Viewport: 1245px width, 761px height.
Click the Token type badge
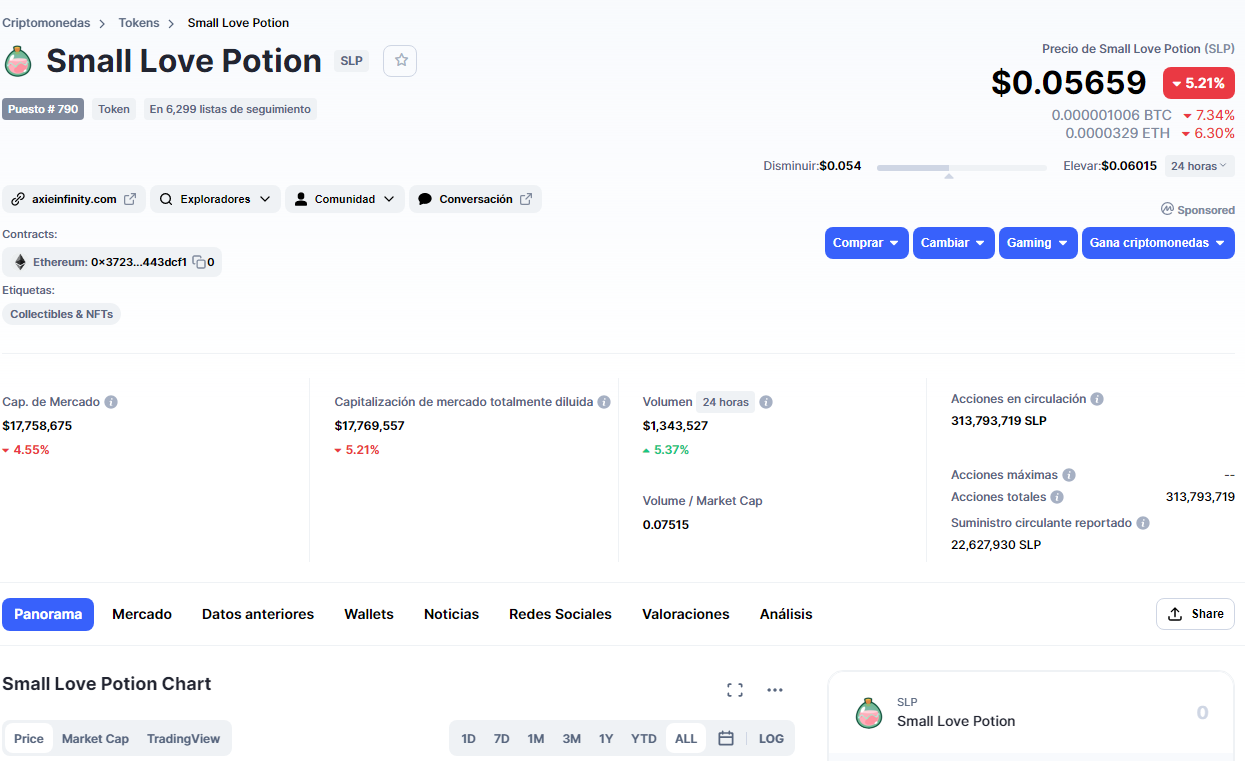tap(114, 109)
